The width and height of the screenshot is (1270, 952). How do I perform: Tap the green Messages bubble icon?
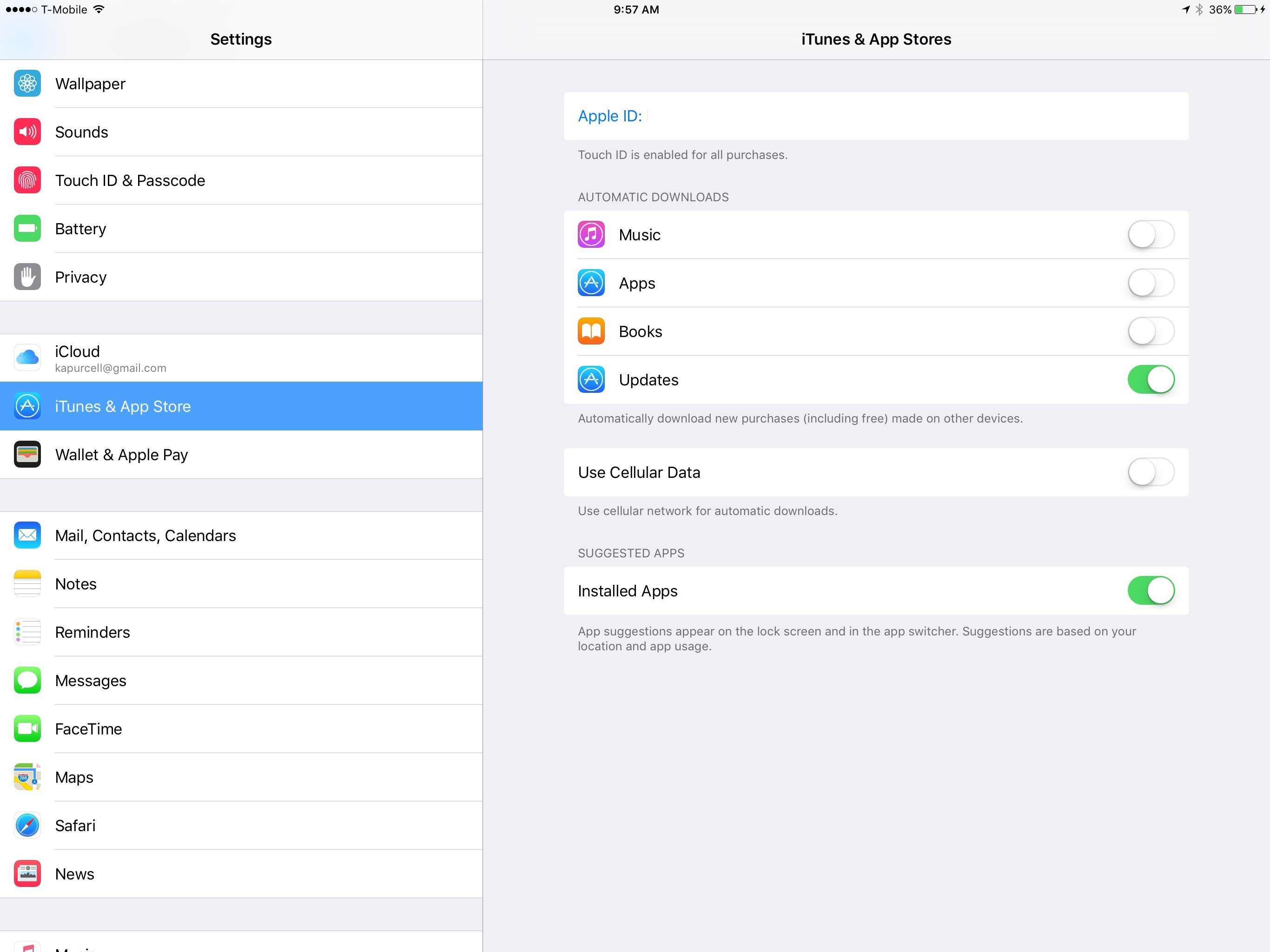(x=27, y=681)
